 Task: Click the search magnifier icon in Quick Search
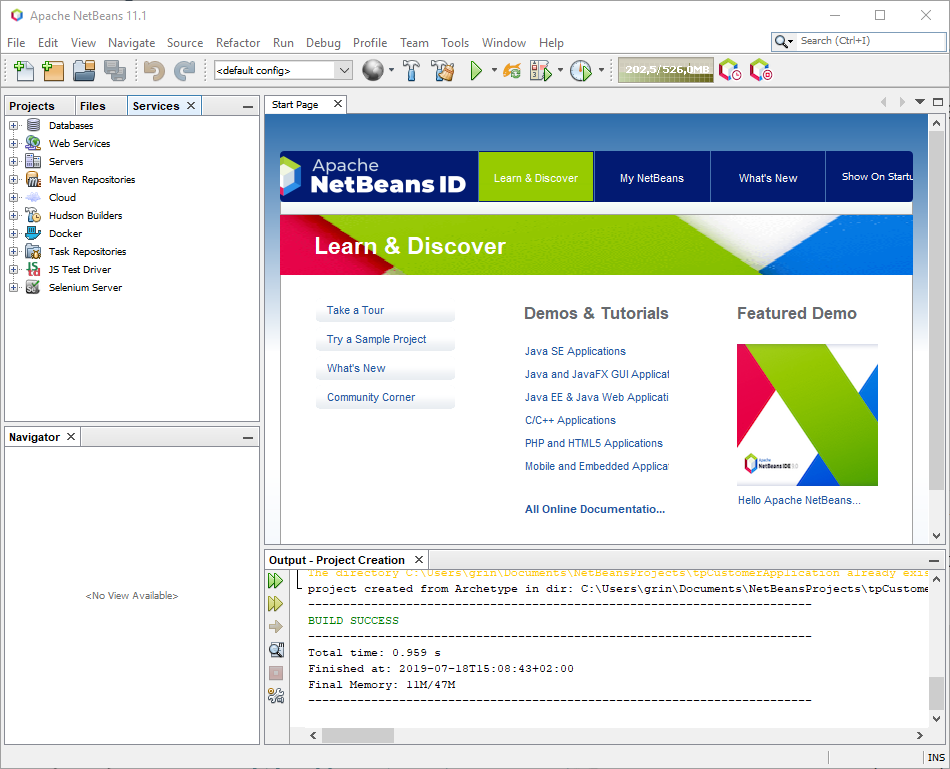(781, 41)
